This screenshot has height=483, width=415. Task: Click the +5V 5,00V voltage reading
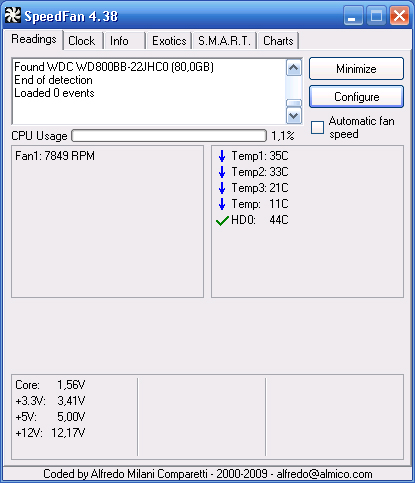pyautogui.click(x=50, y=417)
